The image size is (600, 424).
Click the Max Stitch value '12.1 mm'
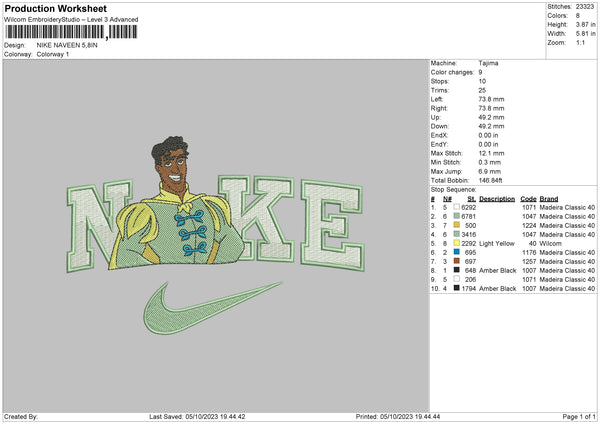coord(491,153)
